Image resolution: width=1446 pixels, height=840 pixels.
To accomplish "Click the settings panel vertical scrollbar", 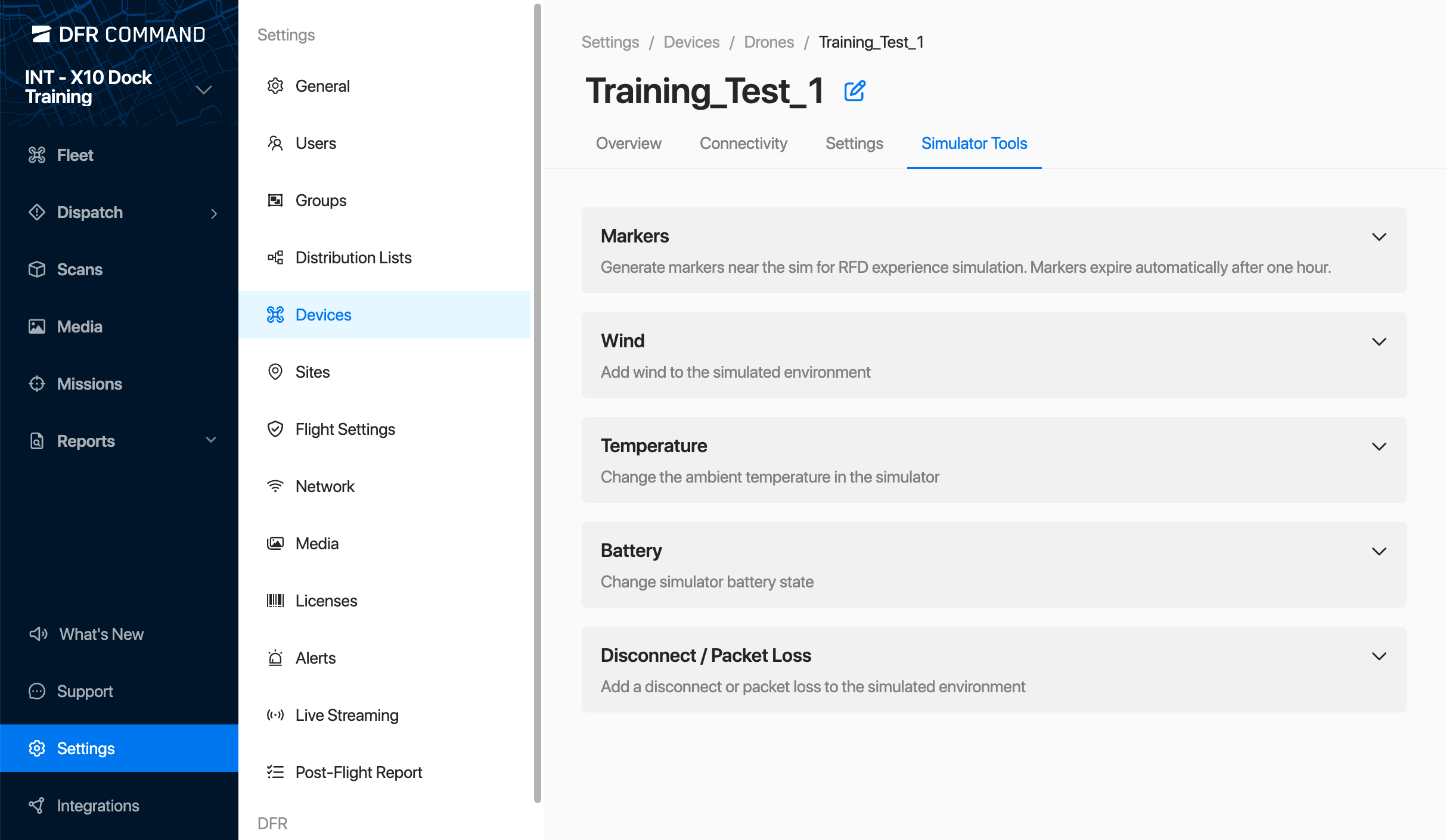I will click(538, 403).
